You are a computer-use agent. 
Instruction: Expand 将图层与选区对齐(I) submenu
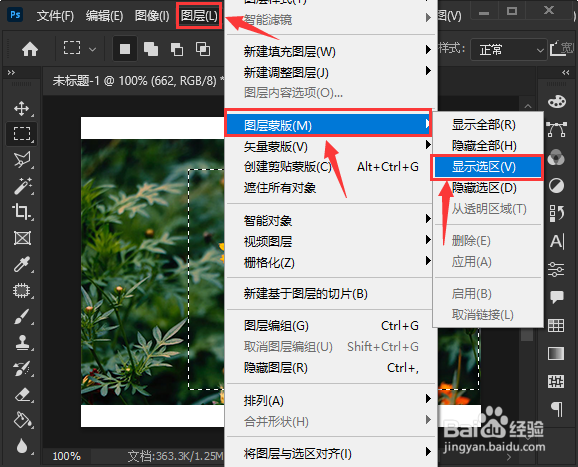330,454
